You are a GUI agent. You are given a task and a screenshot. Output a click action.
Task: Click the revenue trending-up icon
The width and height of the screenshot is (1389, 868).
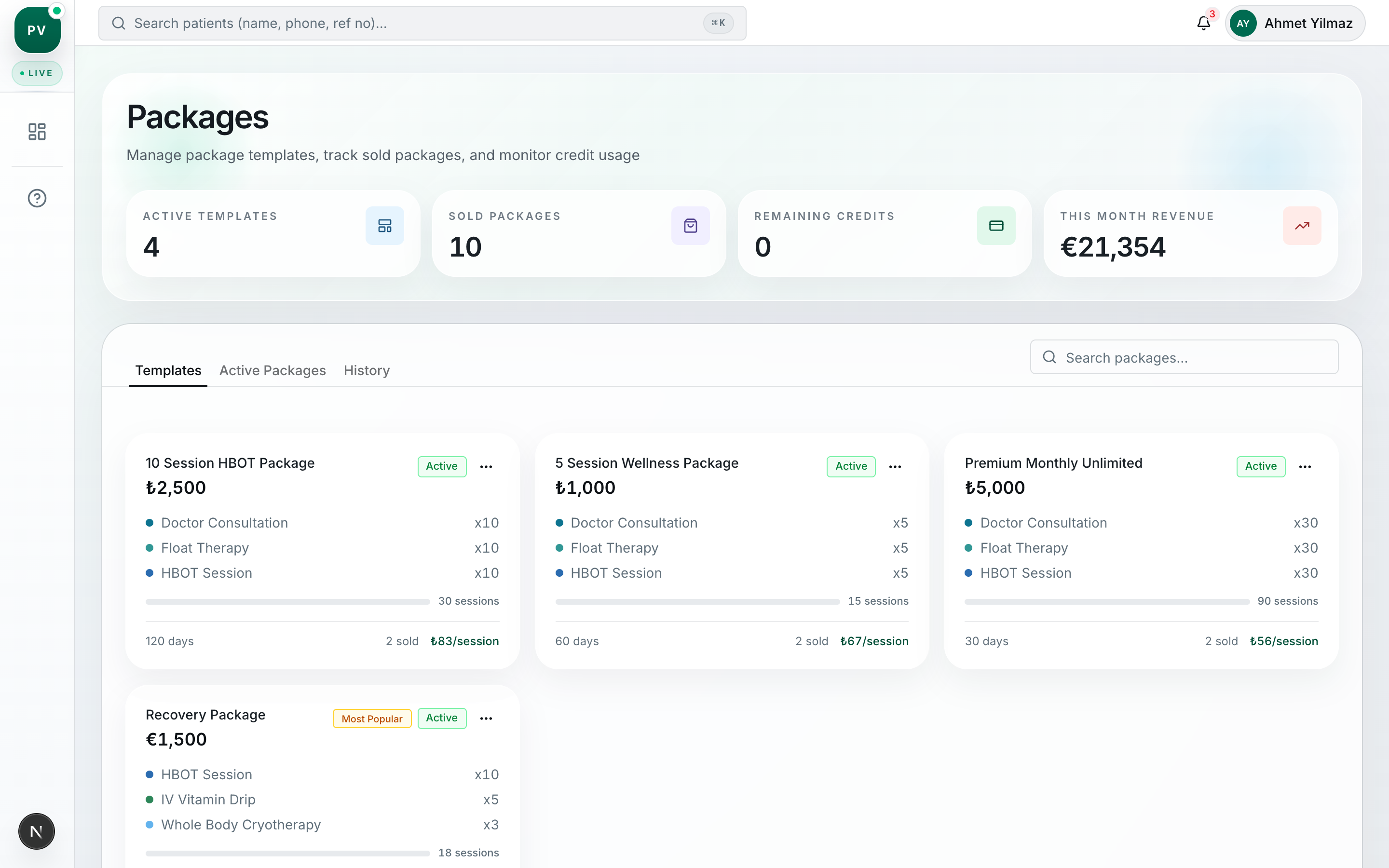[x=1302, y=226]
